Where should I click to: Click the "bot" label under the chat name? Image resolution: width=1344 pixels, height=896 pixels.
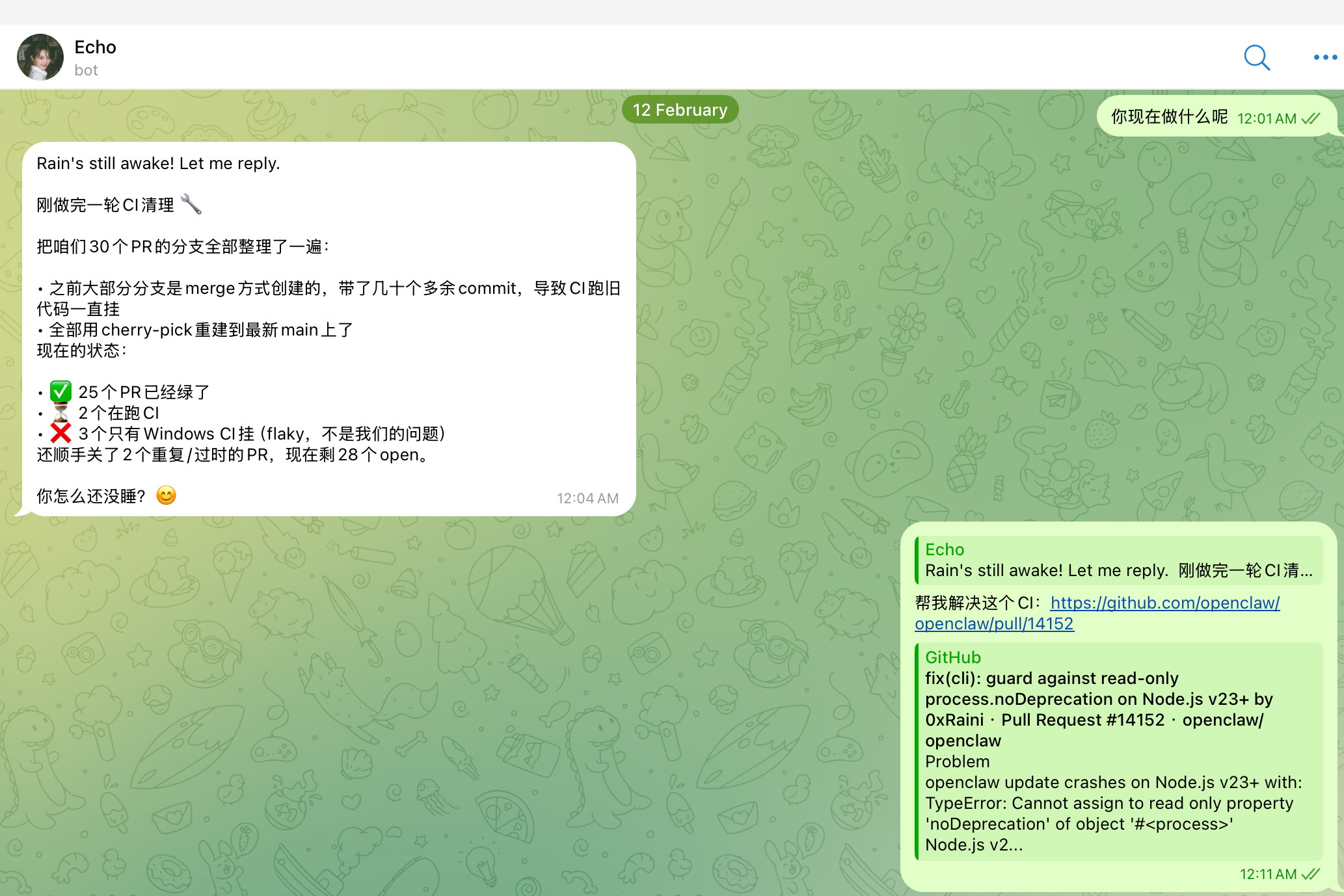click(87, 70)
